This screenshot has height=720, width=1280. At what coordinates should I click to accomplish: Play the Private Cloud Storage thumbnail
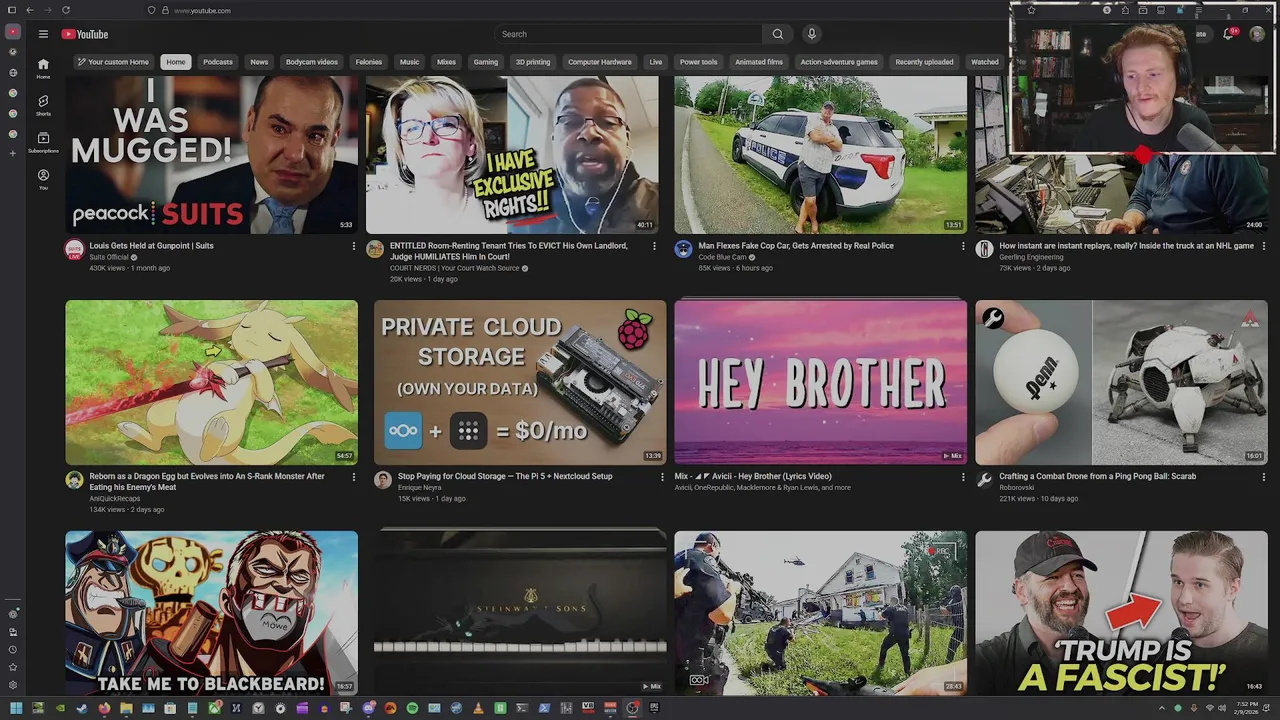click(x=520, y=382)
